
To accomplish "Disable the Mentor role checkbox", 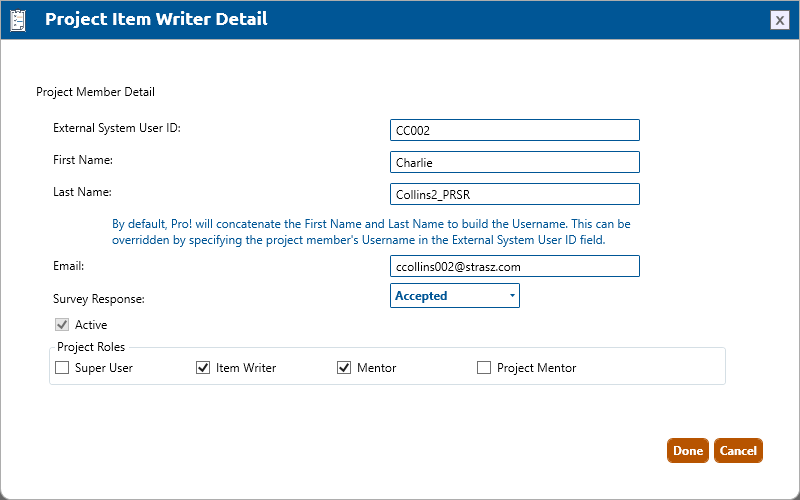I will 344,368.
